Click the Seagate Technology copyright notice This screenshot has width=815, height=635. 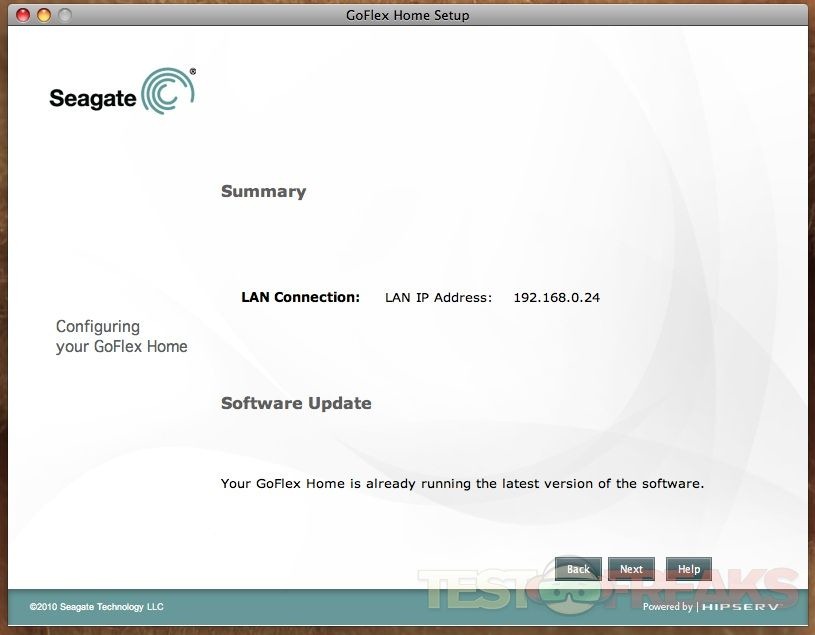(x=96, y=607)
